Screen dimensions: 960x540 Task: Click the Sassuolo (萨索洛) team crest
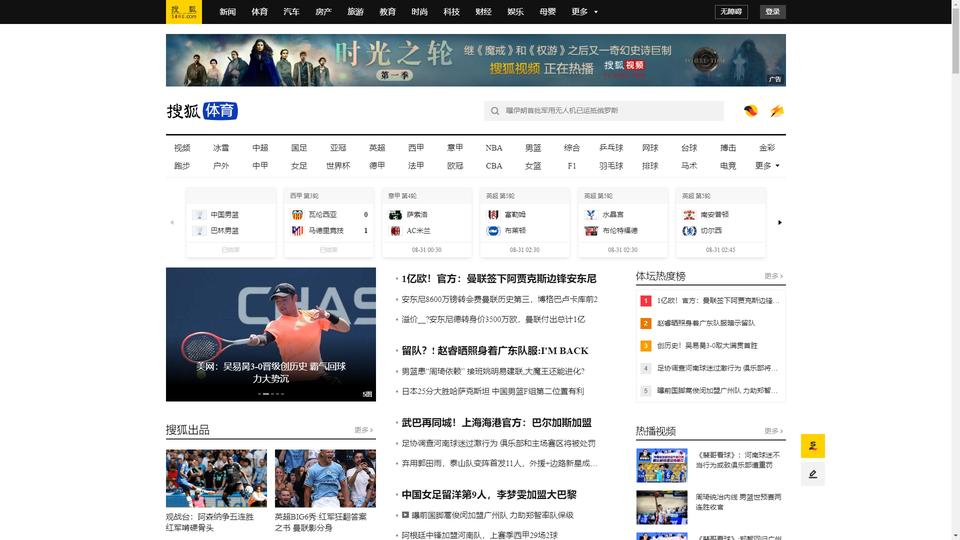pos(395,215)
